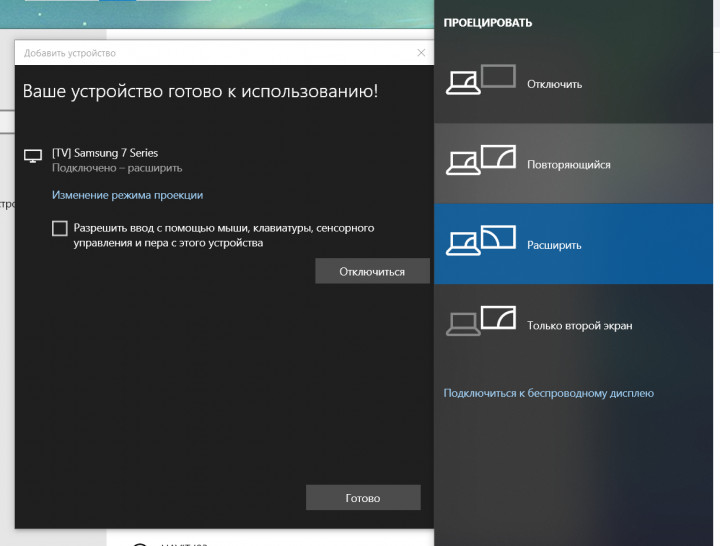
Task: Click the Подключено – расширить status text
Action: click(116, 168)
